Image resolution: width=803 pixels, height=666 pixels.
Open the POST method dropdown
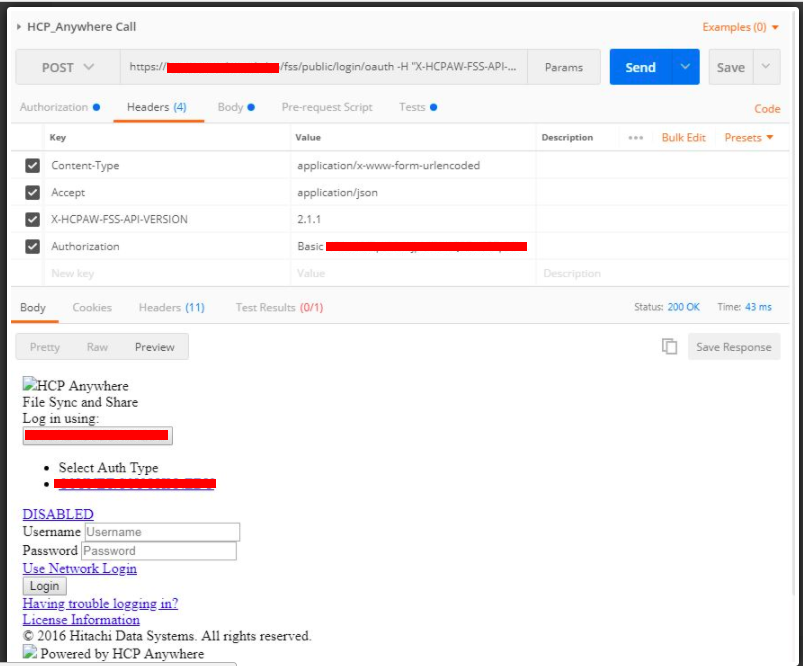[x=68, y=67]
